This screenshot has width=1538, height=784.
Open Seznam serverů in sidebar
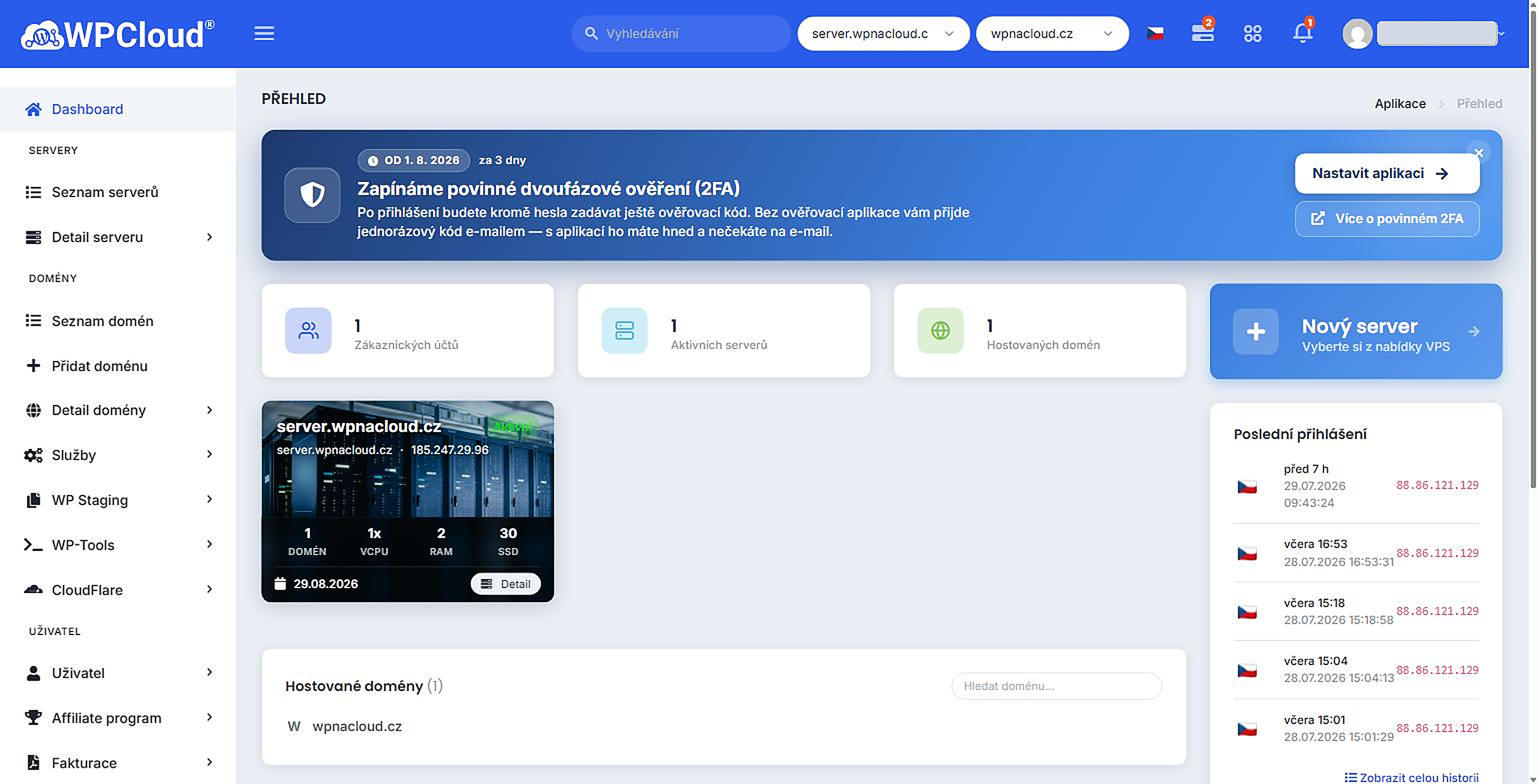coord(118,192)
